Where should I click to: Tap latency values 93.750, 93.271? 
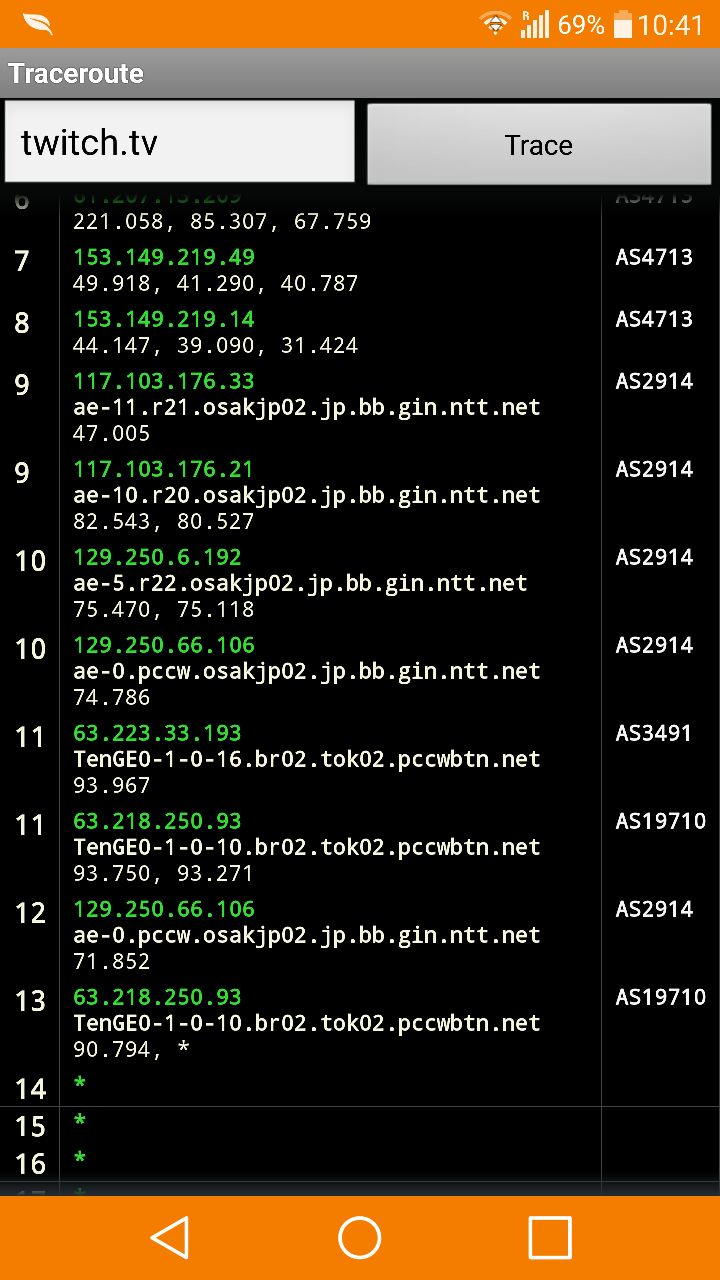pyautogui.click(x=164, y=874)
